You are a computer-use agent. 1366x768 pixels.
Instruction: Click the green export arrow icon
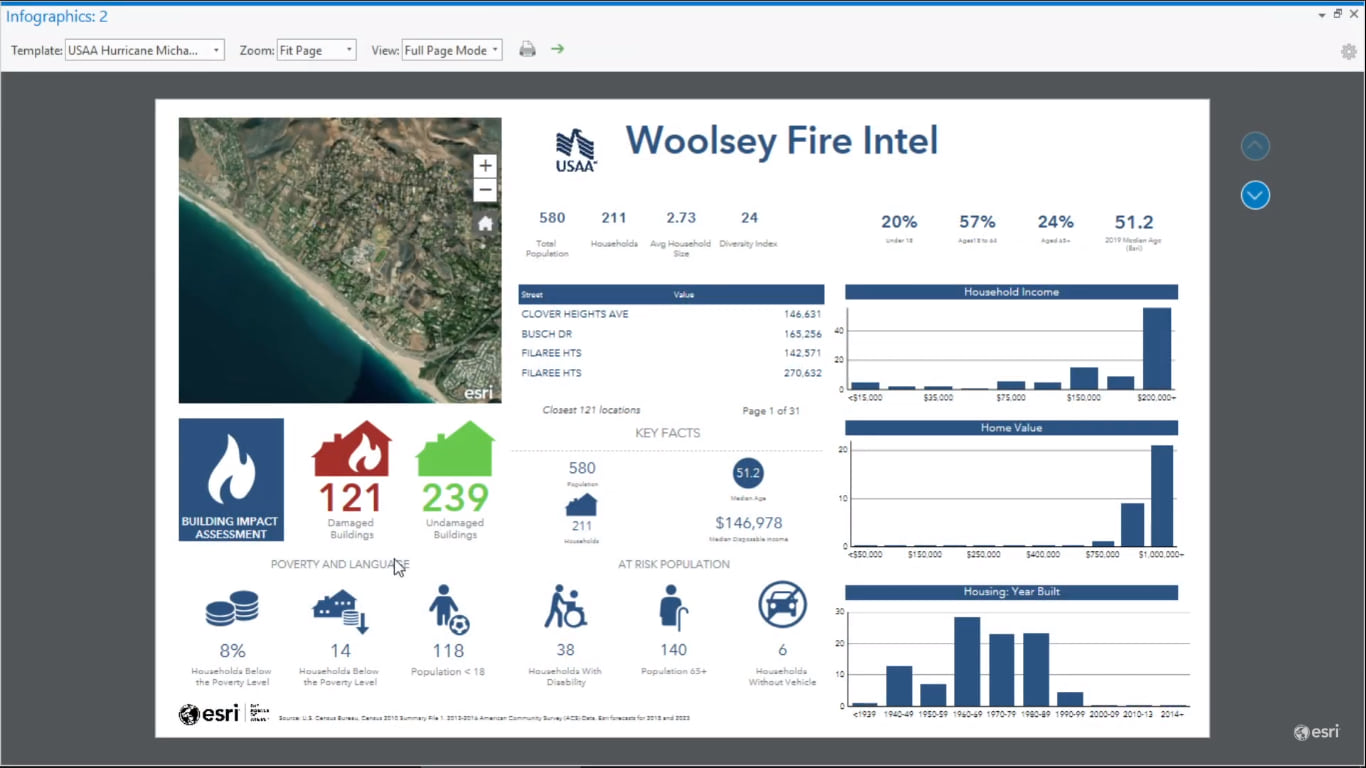pos(556,49)
